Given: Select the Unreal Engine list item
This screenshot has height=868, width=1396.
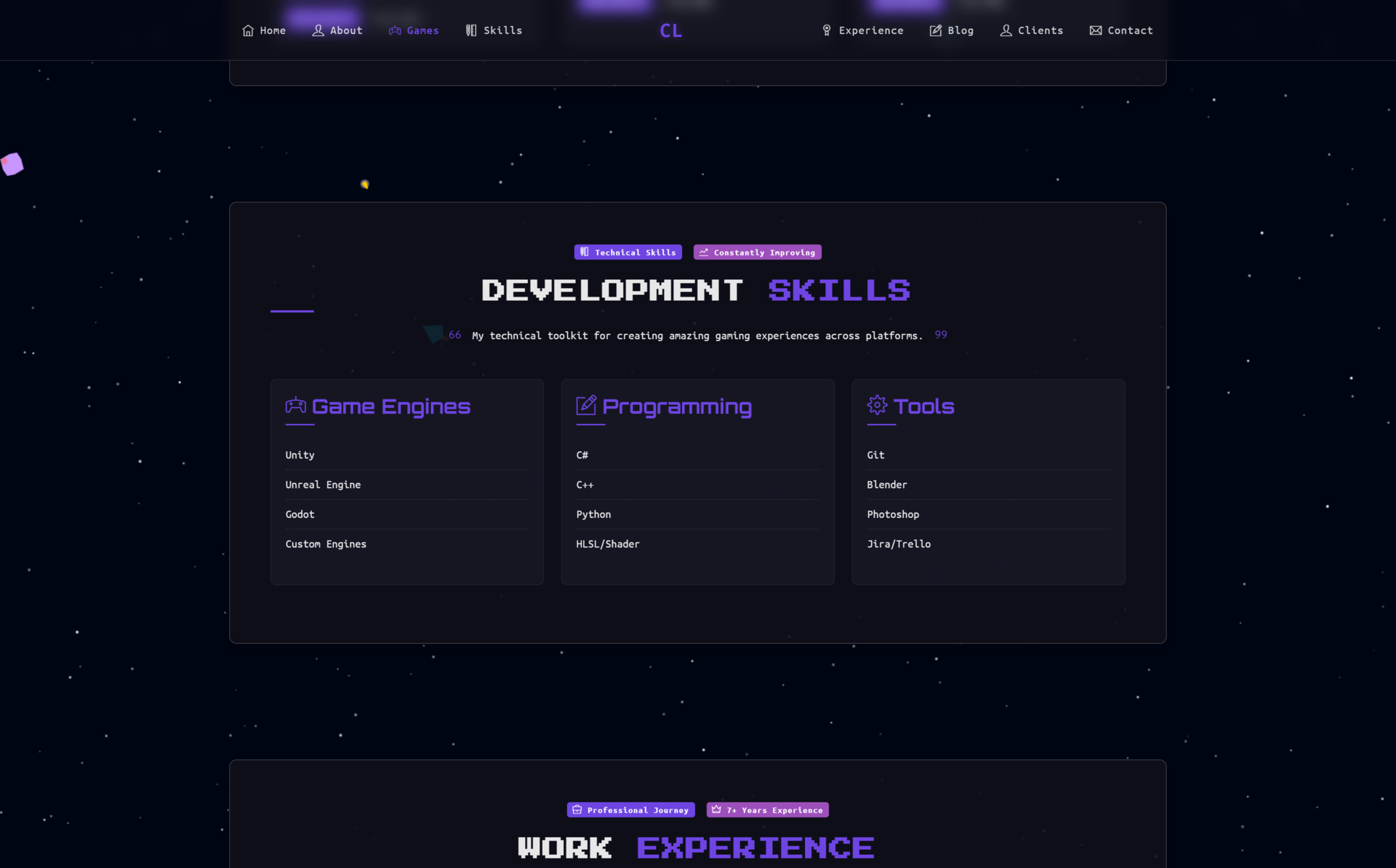Looking at the screenshot, I should click(323, 485).
